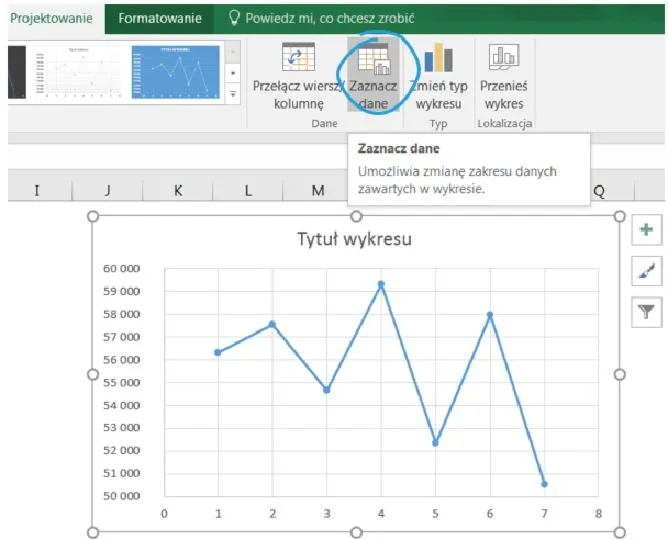Open Zaznacz dane dialog
The height and width of the screenshot is (540, 668).
click(373, 75)
